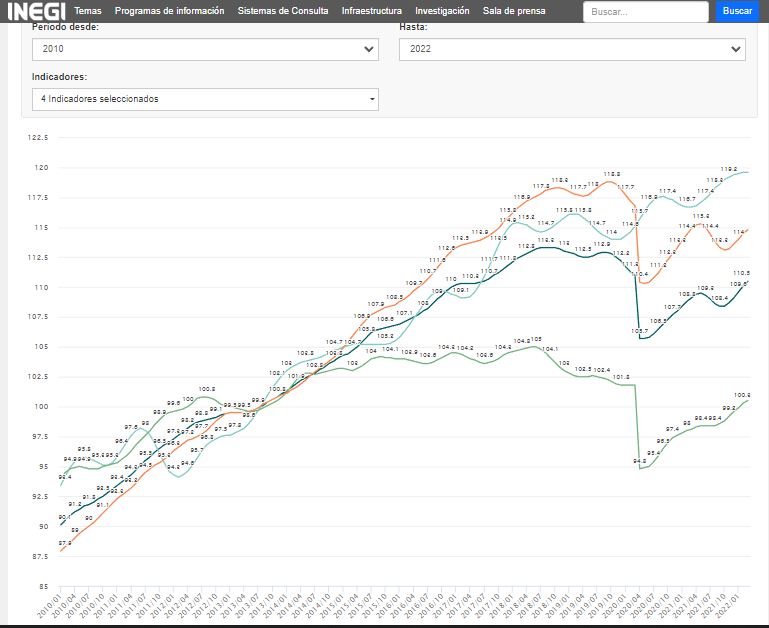Image resolution: width=769 pixels, height=628 pixels.
Task: Click the 94.8 low label on green line
Action: (640, 461)
